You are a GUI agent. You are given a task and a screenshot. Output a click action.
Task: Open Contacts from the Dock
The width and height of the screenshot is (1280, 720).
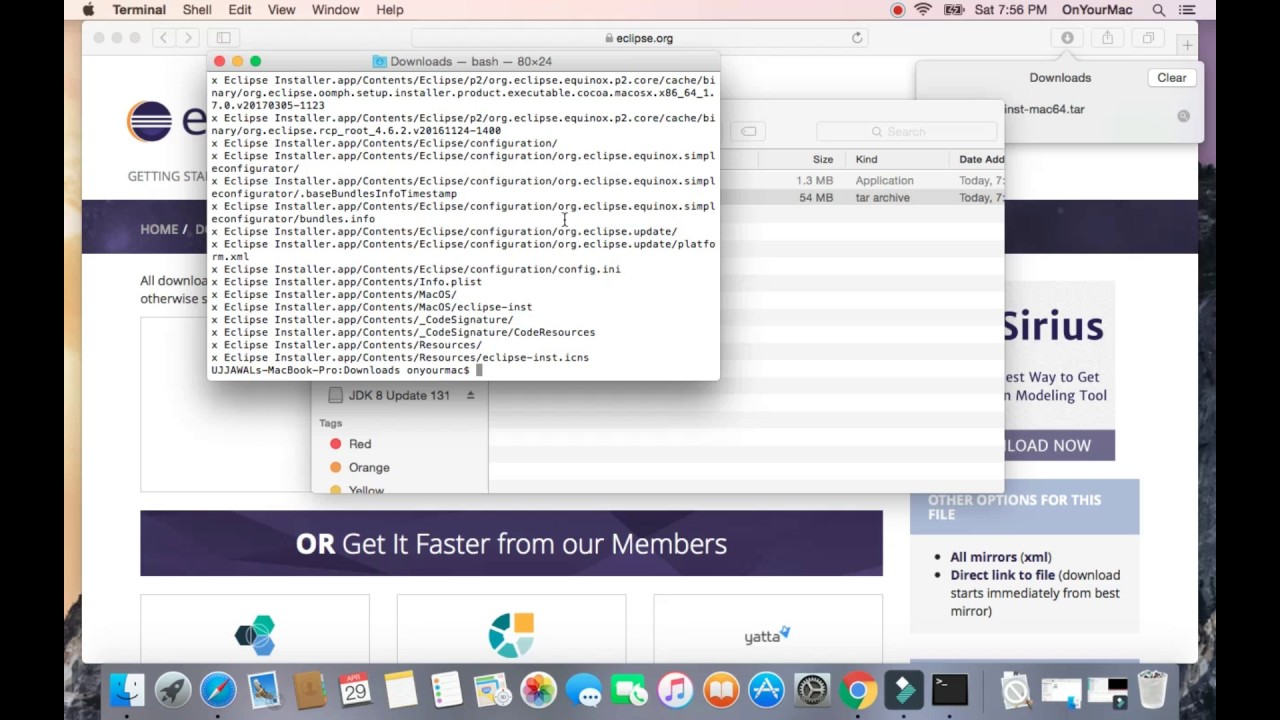310,690
